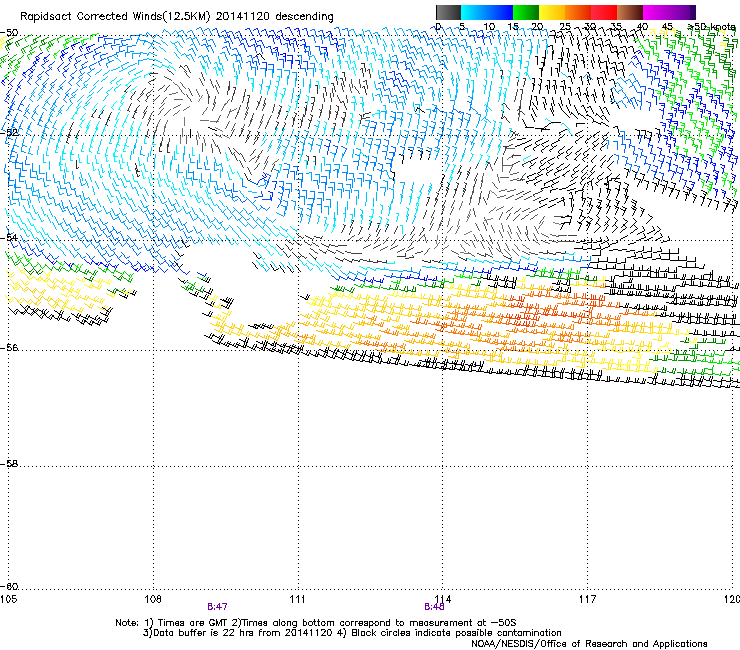
Task: Click the purple 8:47 swath time label
Action: (x=217, y=607)
